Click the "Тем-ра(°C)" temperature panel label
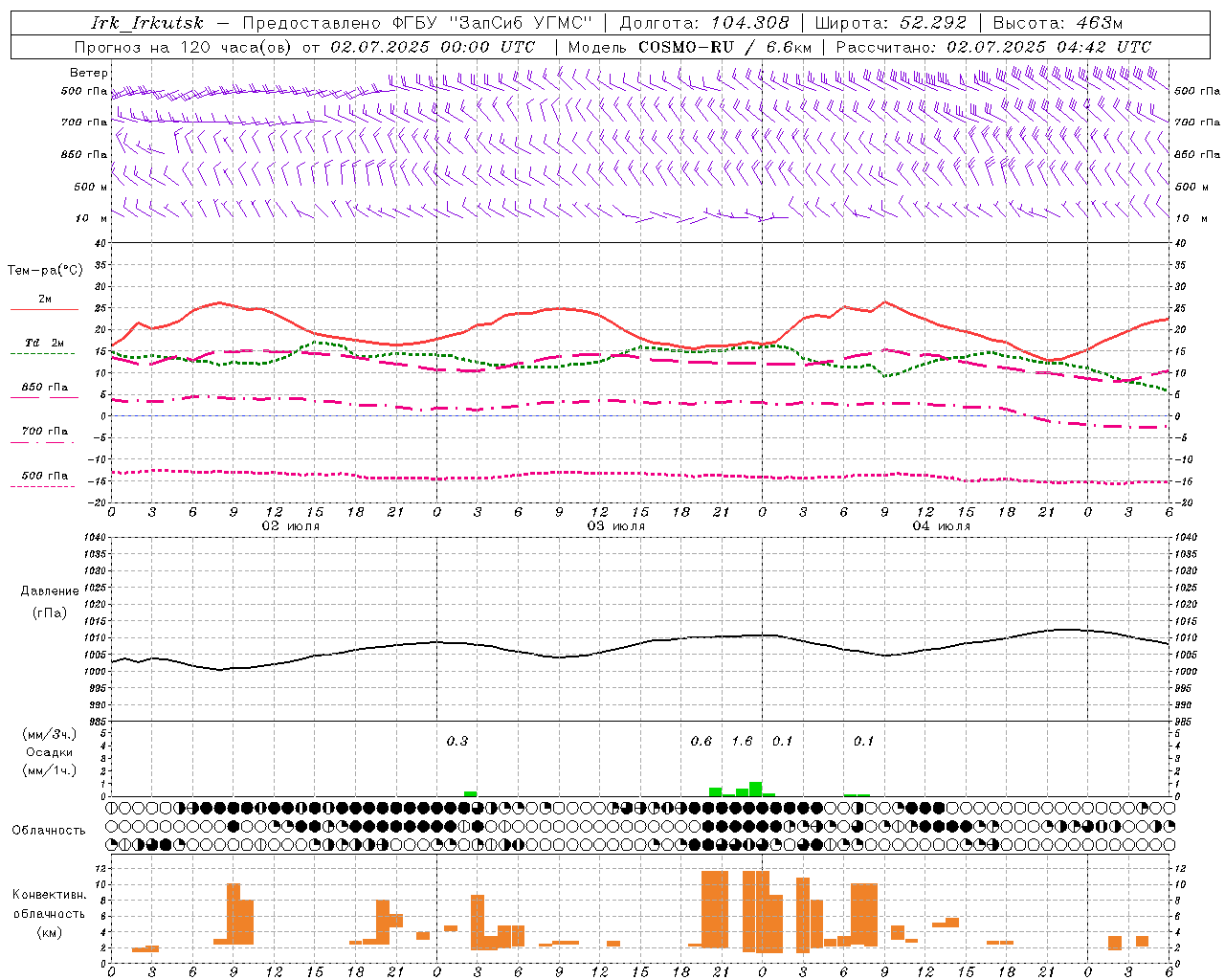1225x980 pixels. 45,271
